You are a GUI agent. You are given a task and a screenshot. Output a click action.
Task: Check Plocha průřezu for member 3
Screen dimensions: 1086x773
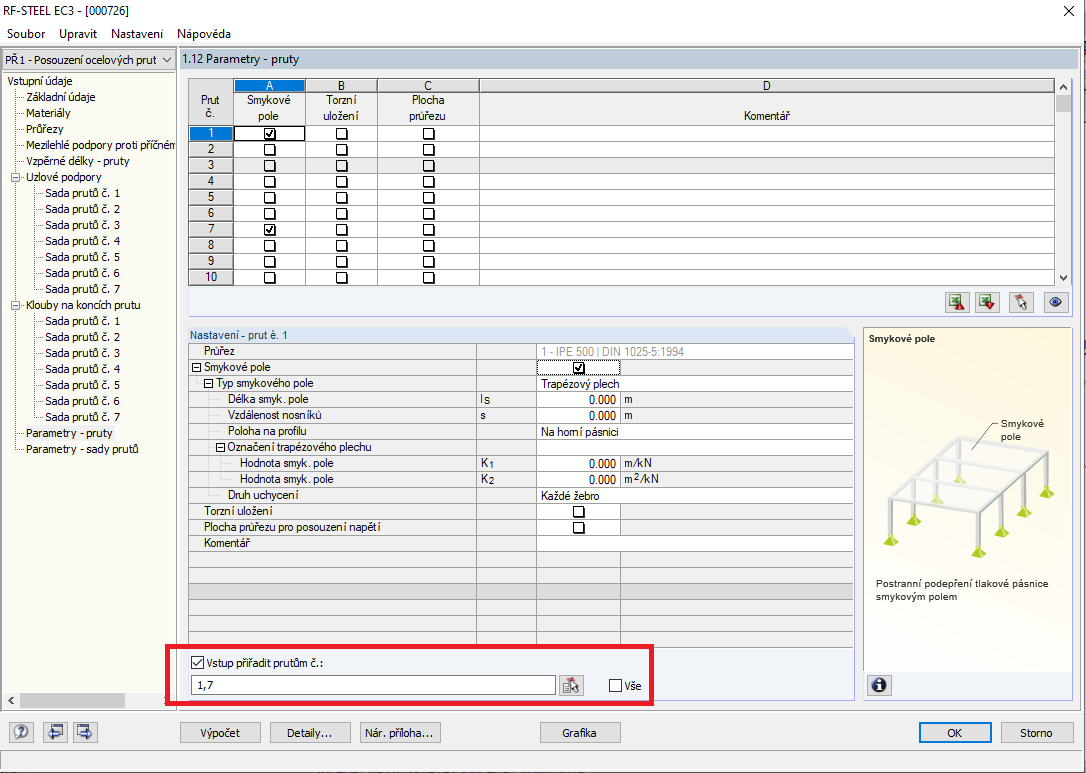[x=429, y=166]
